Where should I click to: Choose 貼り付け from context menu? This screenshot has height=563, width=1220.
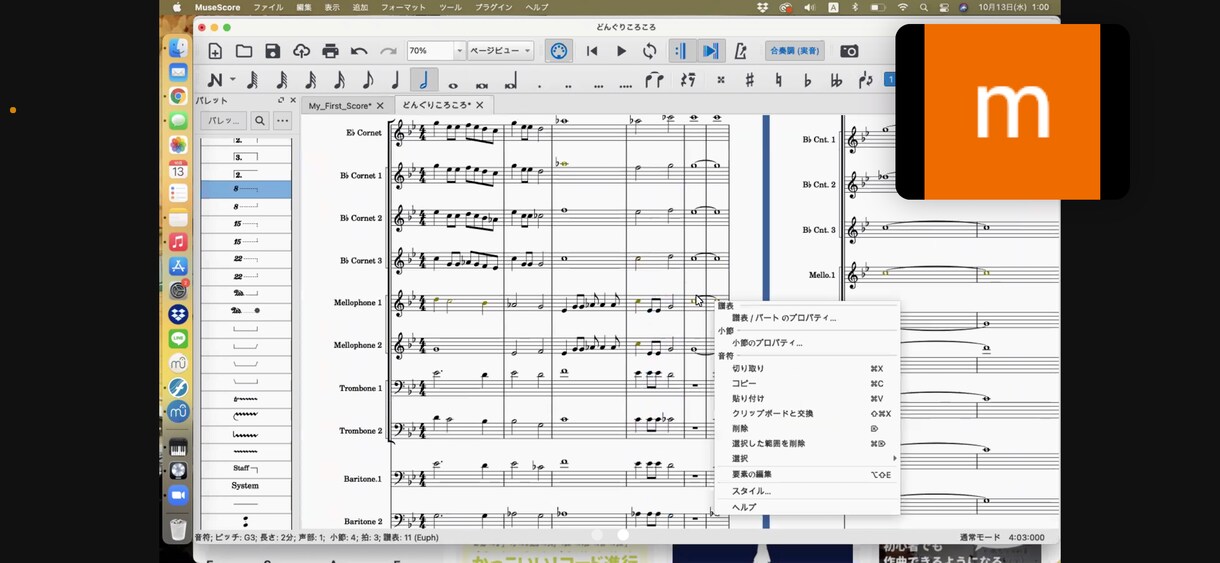pos(808,399)
